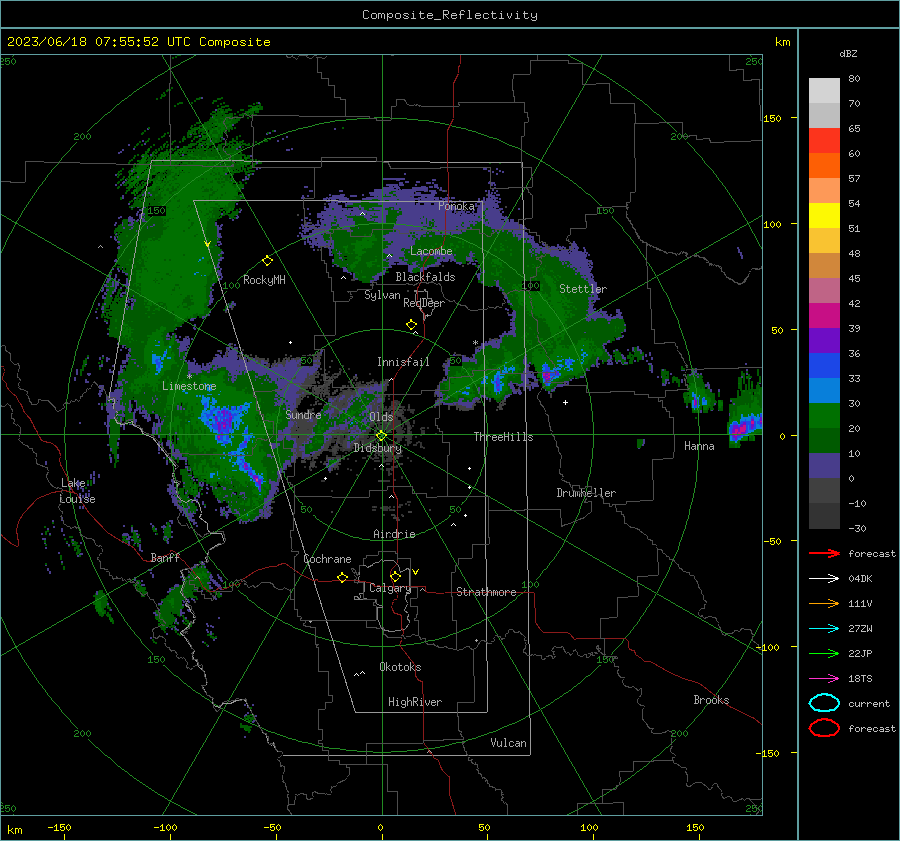
Task: Click the Sundre town label
Action: coord(303,414)
